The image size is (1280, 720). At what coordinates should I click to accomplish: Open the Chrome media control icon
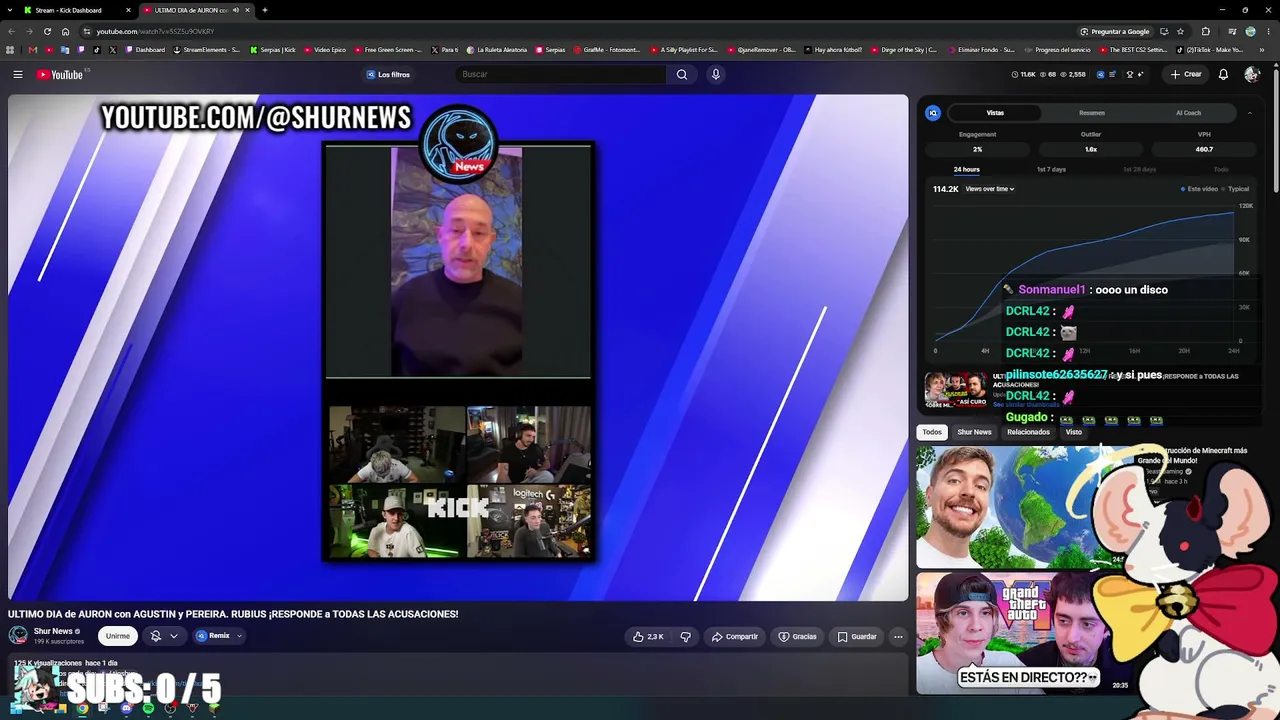click(x=1231, y=31)
